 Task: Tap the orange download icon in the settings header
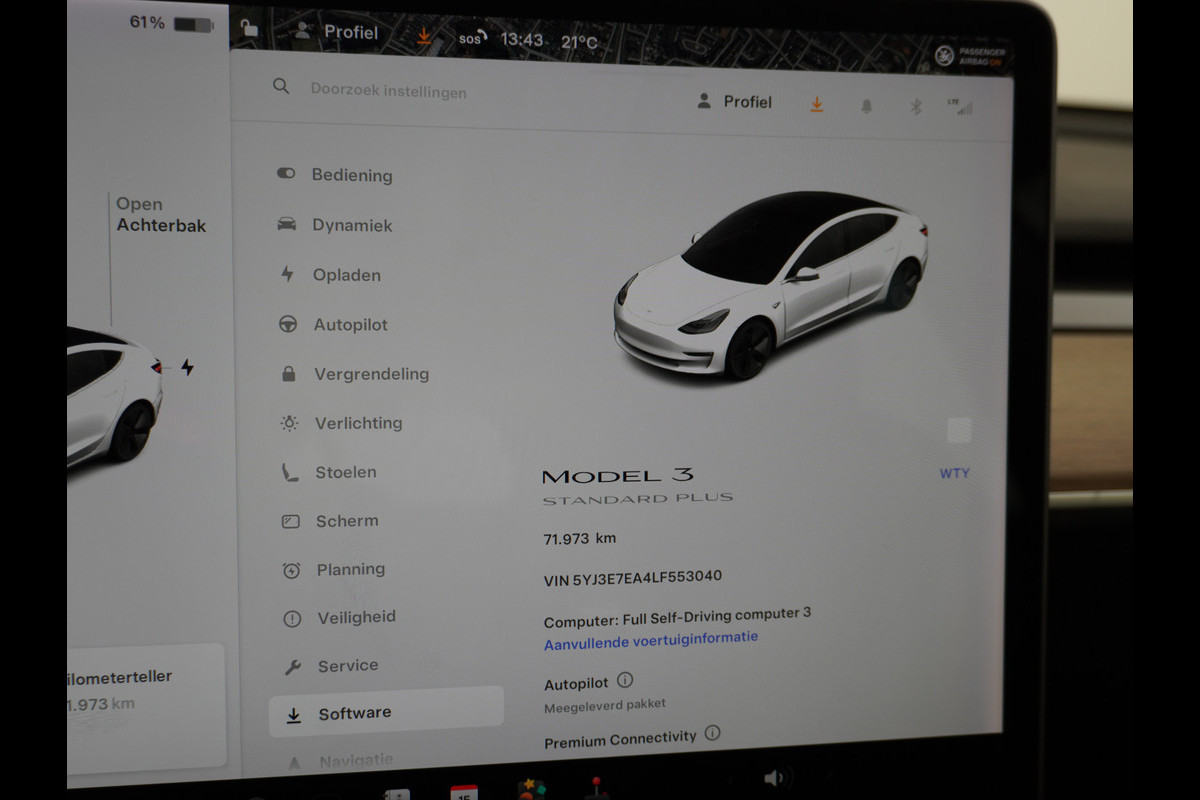pyautogui.click(x=817, y=104)
